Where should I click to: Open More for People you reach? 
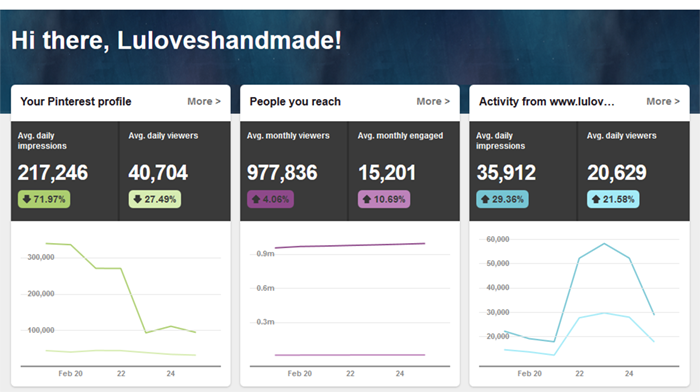point(433,101)
